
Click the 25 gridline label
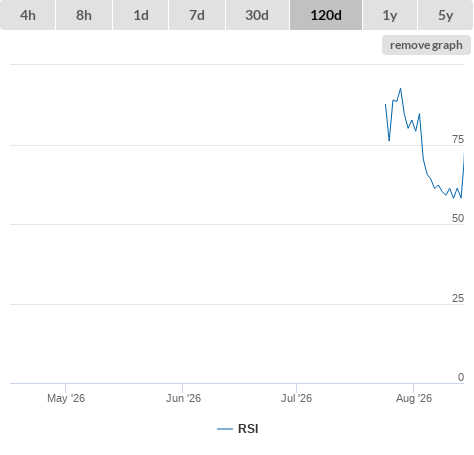(x=458, y=298)
